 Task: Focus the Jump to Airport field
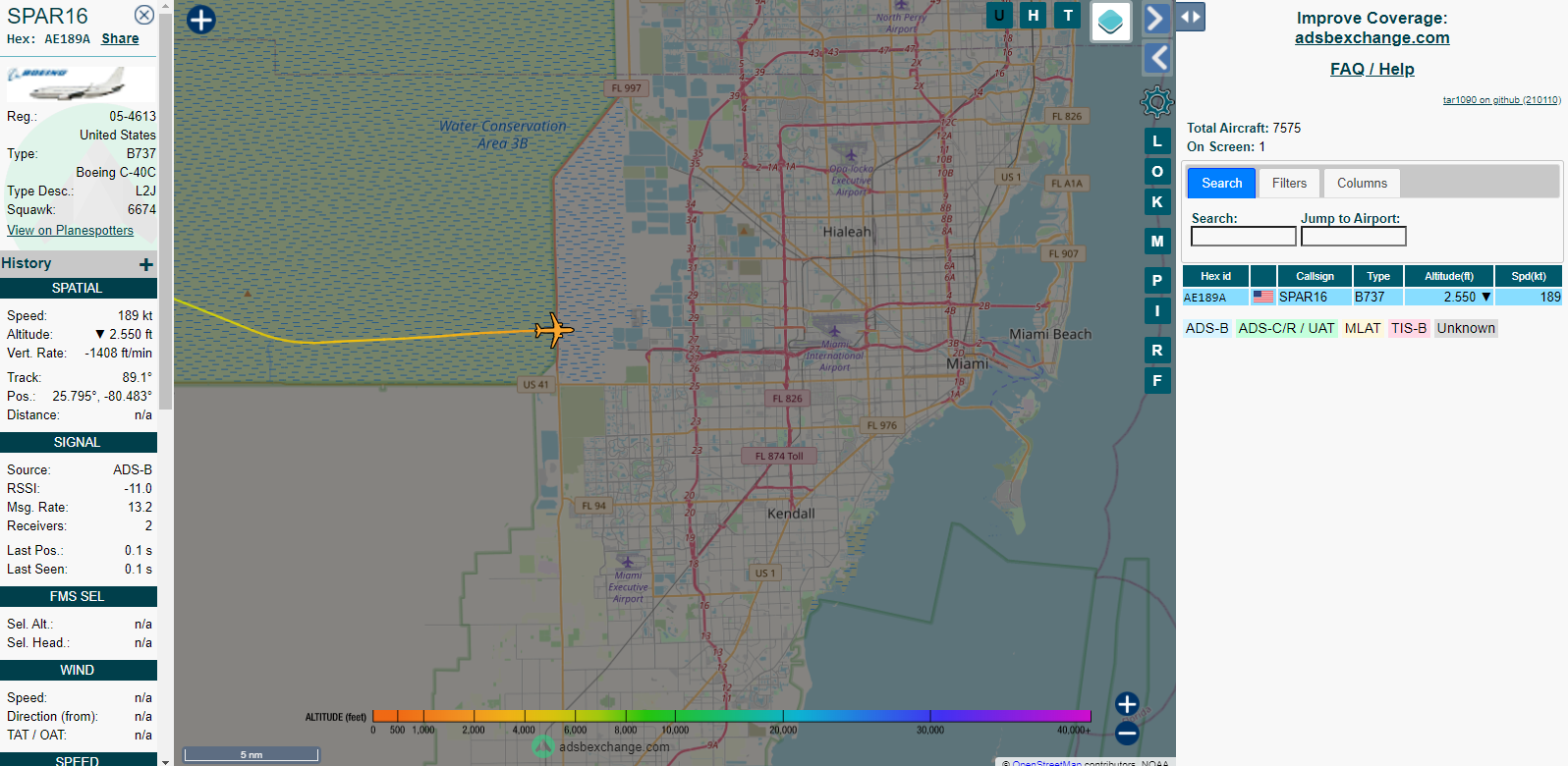pyautogui.click(x=1353, y=237)
